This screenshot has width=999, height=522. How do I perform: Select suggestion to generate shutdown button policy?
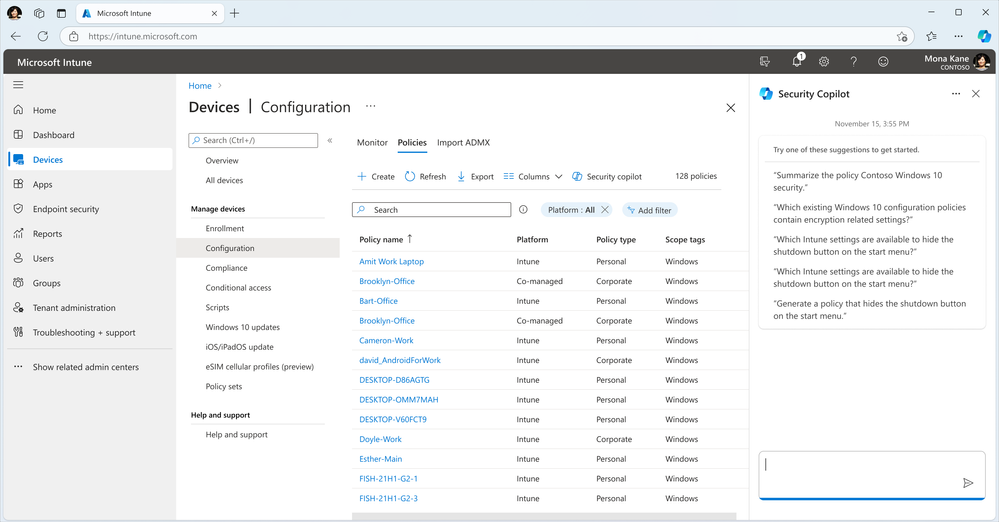tap(870, 310)
